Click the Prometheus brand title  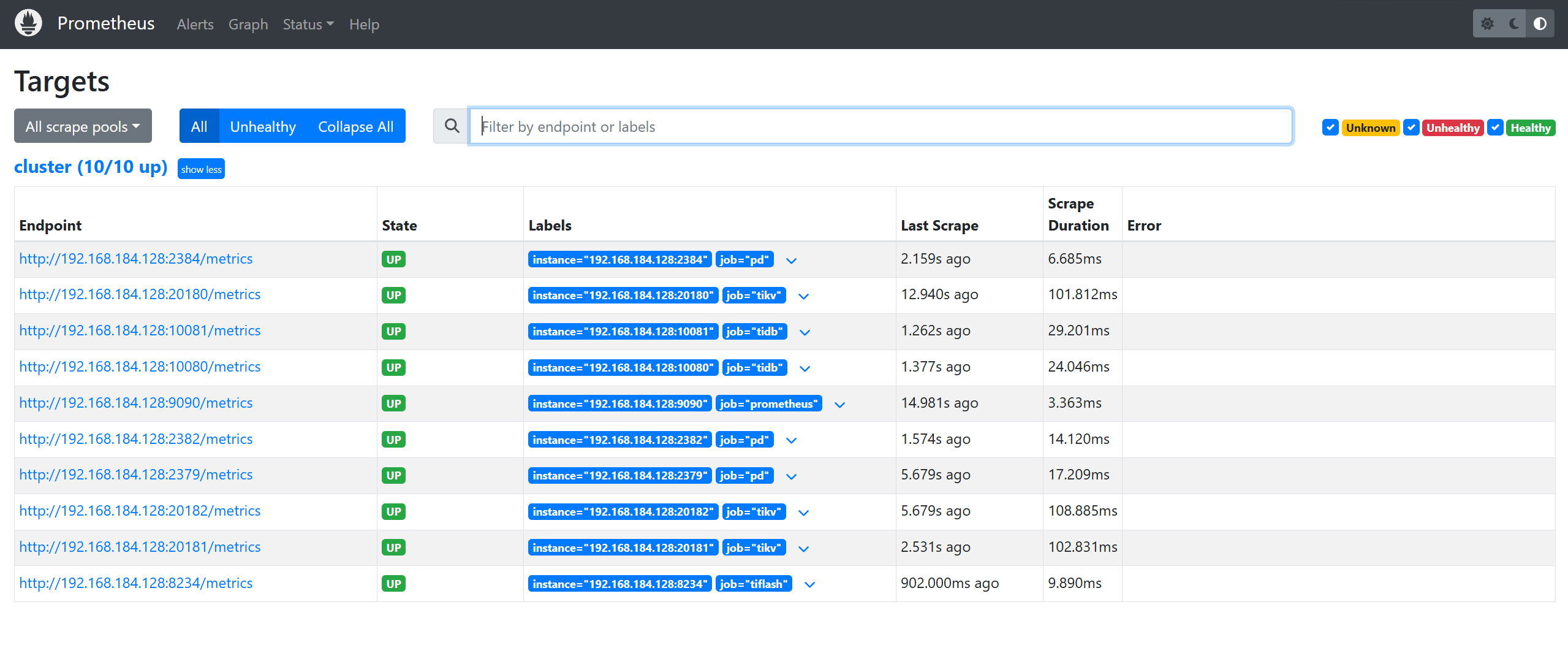coord(106,23)
